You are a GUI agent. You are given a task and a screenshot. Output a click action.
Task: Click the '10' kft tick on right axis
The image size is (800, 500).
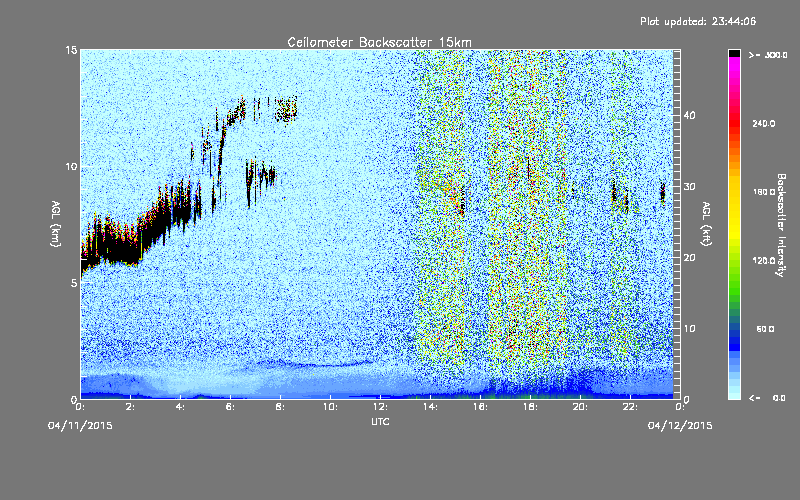pos(689,329)
